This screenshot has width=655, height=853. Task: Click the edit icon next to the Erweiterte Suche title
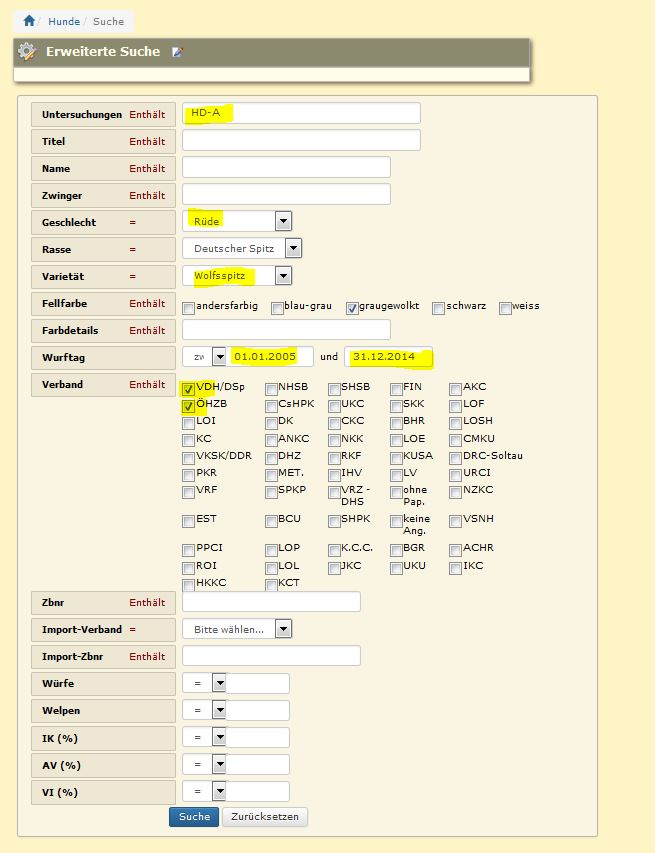tap(177, 52)
